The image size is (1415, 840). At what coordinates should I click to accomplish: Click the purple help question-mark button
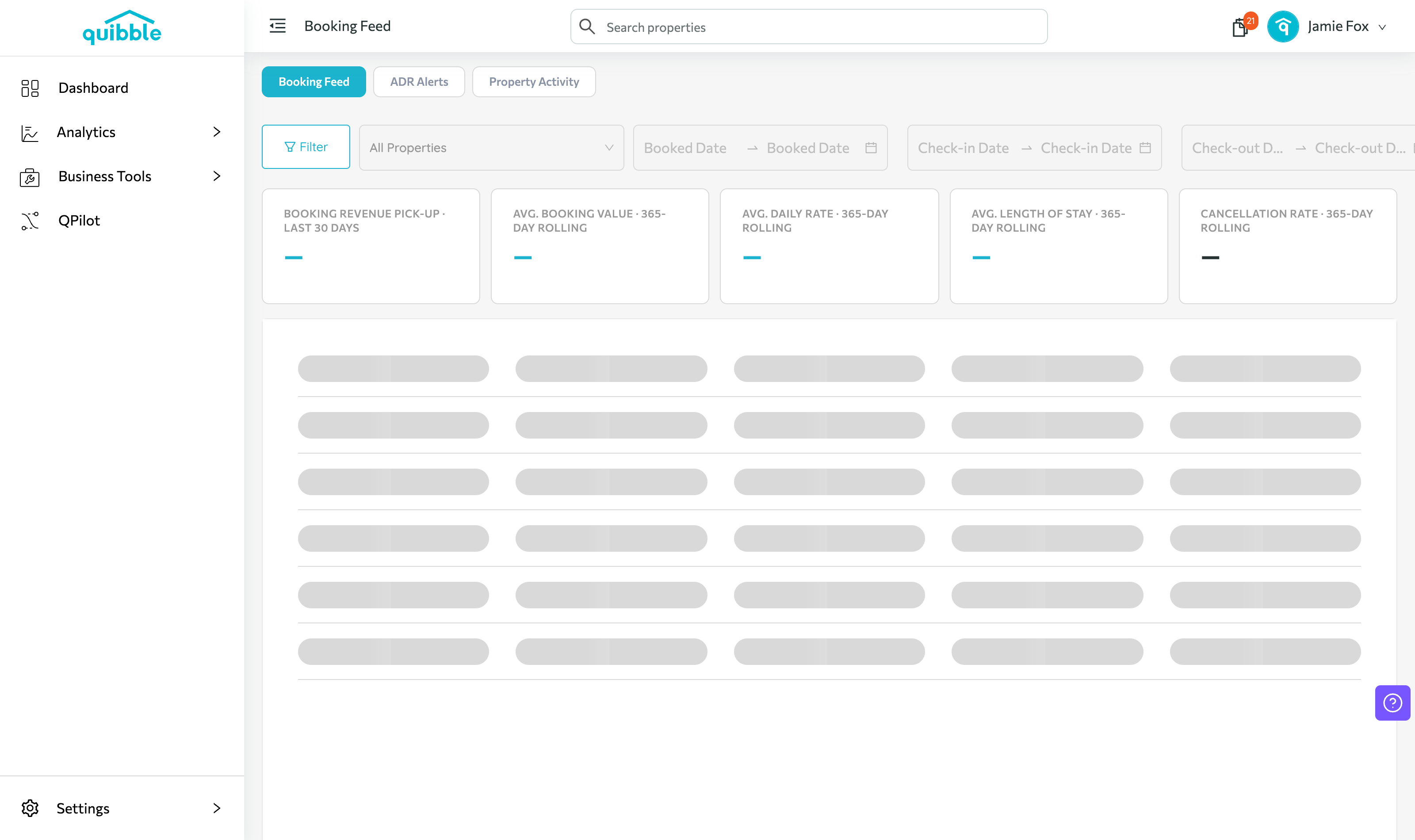(1392, 703)
